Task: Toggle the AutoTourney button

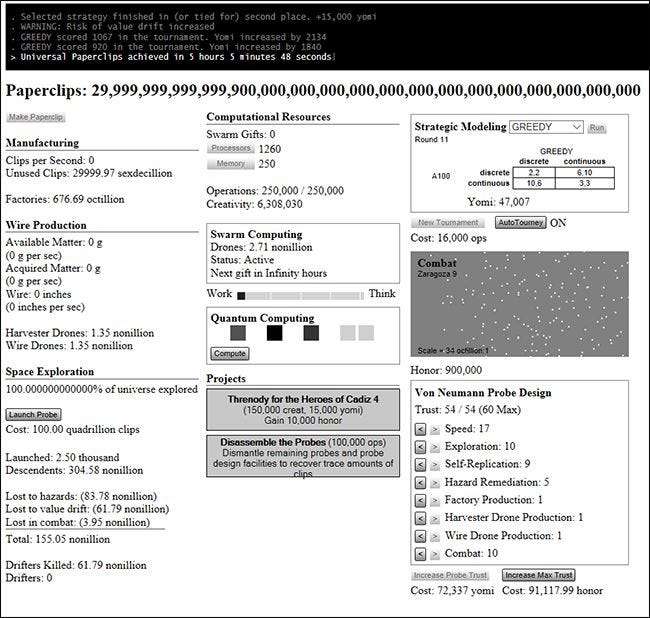Action: [x=521, y=222]
